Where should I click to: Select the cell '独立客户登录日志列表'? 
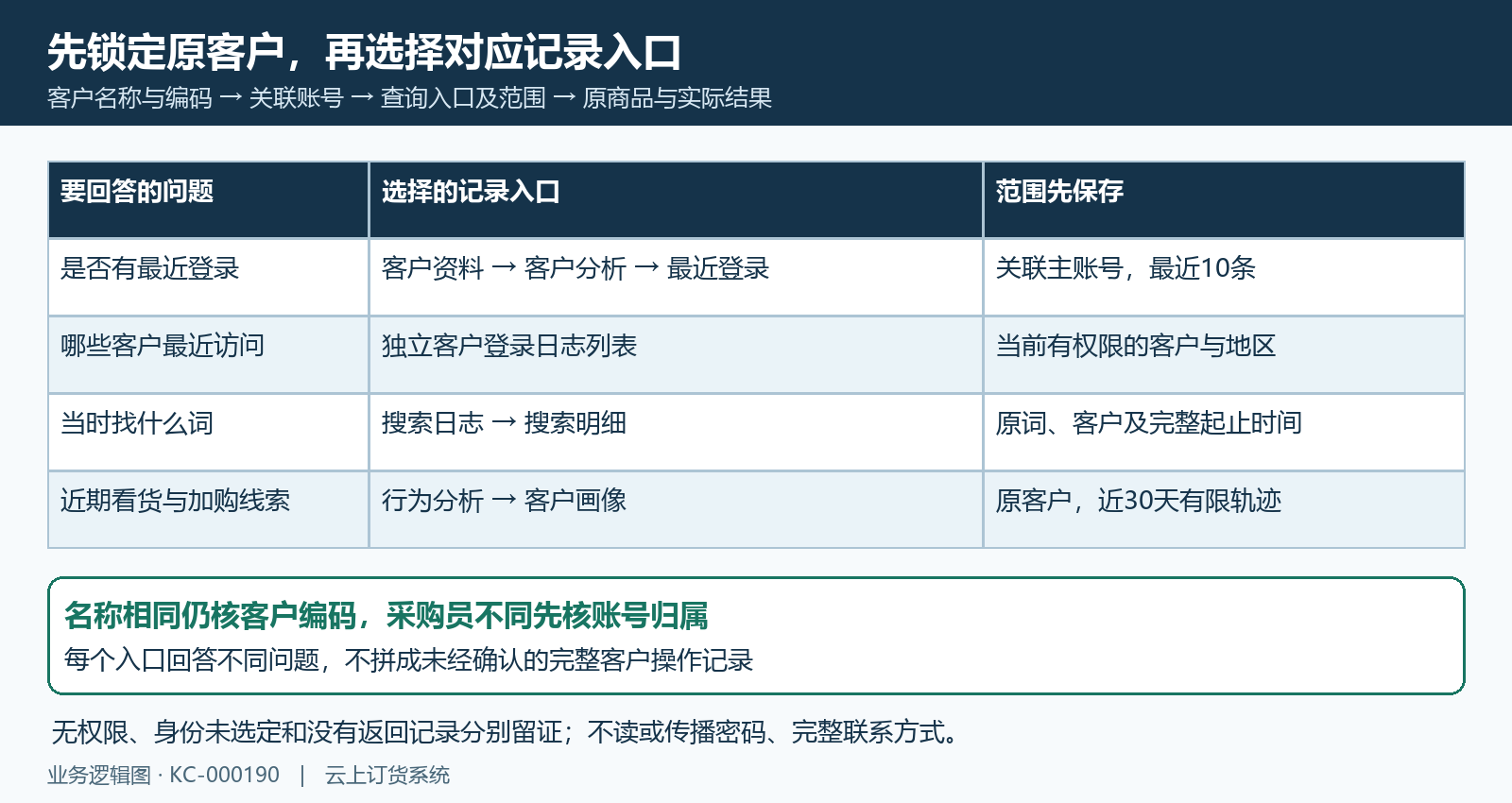(x=676, y=354)
